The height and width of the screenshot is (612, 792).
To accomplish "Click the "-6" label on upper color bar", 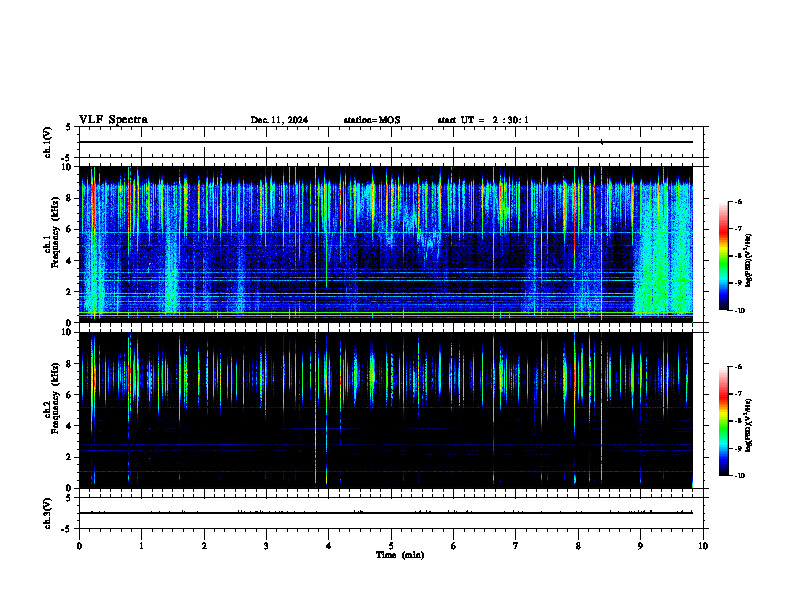I will (x=738, y=201).
